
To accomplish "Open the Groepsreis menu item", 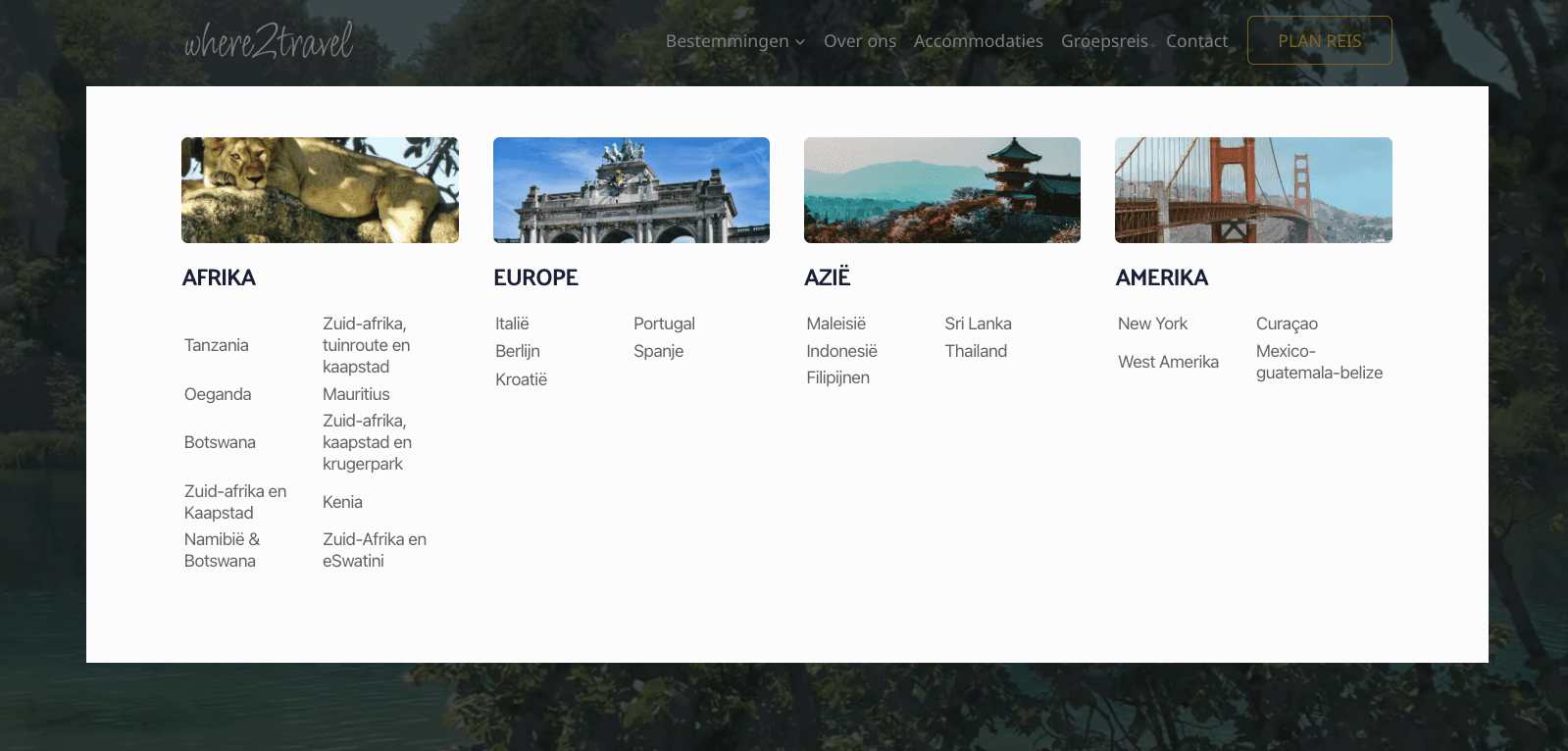I will (x=1104, y=41).
